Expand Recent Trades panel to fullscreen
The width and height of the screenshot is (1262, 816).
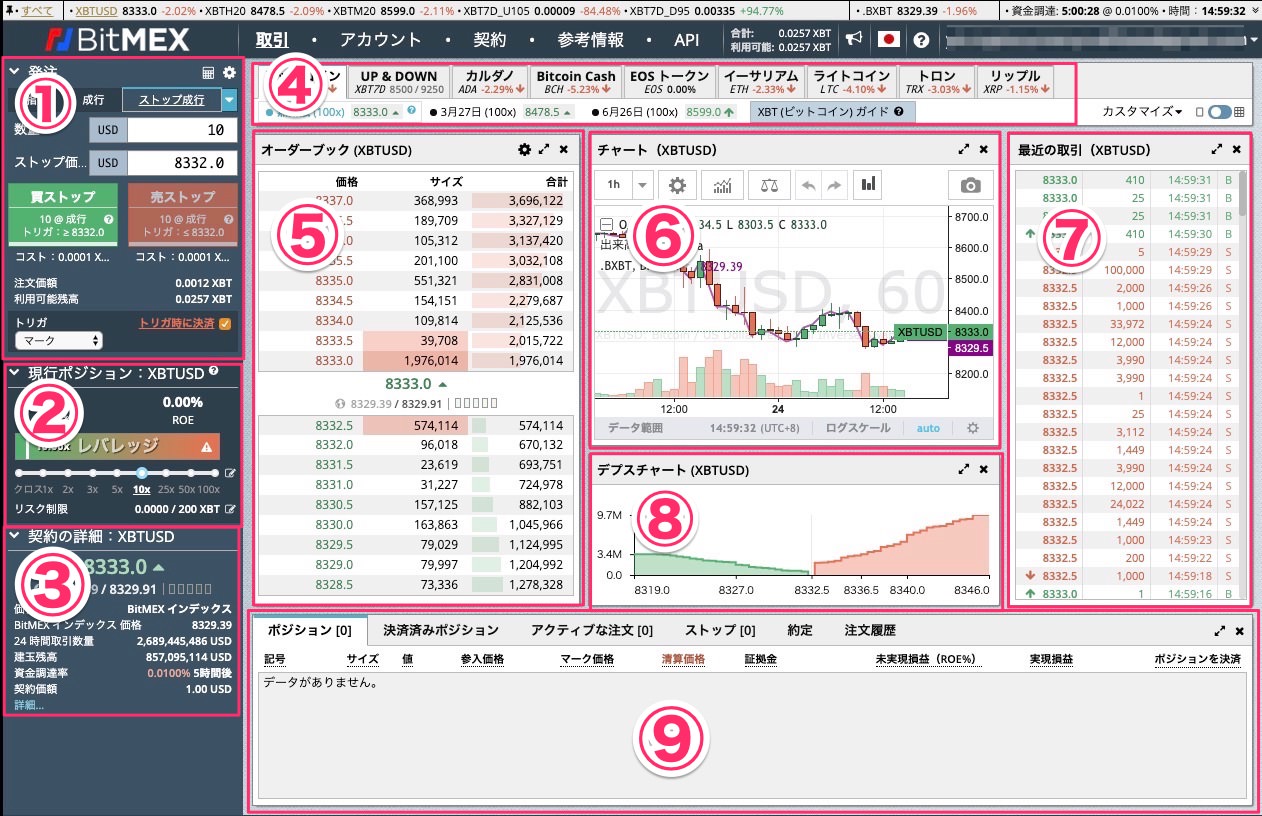click(x=1217, y=149)
